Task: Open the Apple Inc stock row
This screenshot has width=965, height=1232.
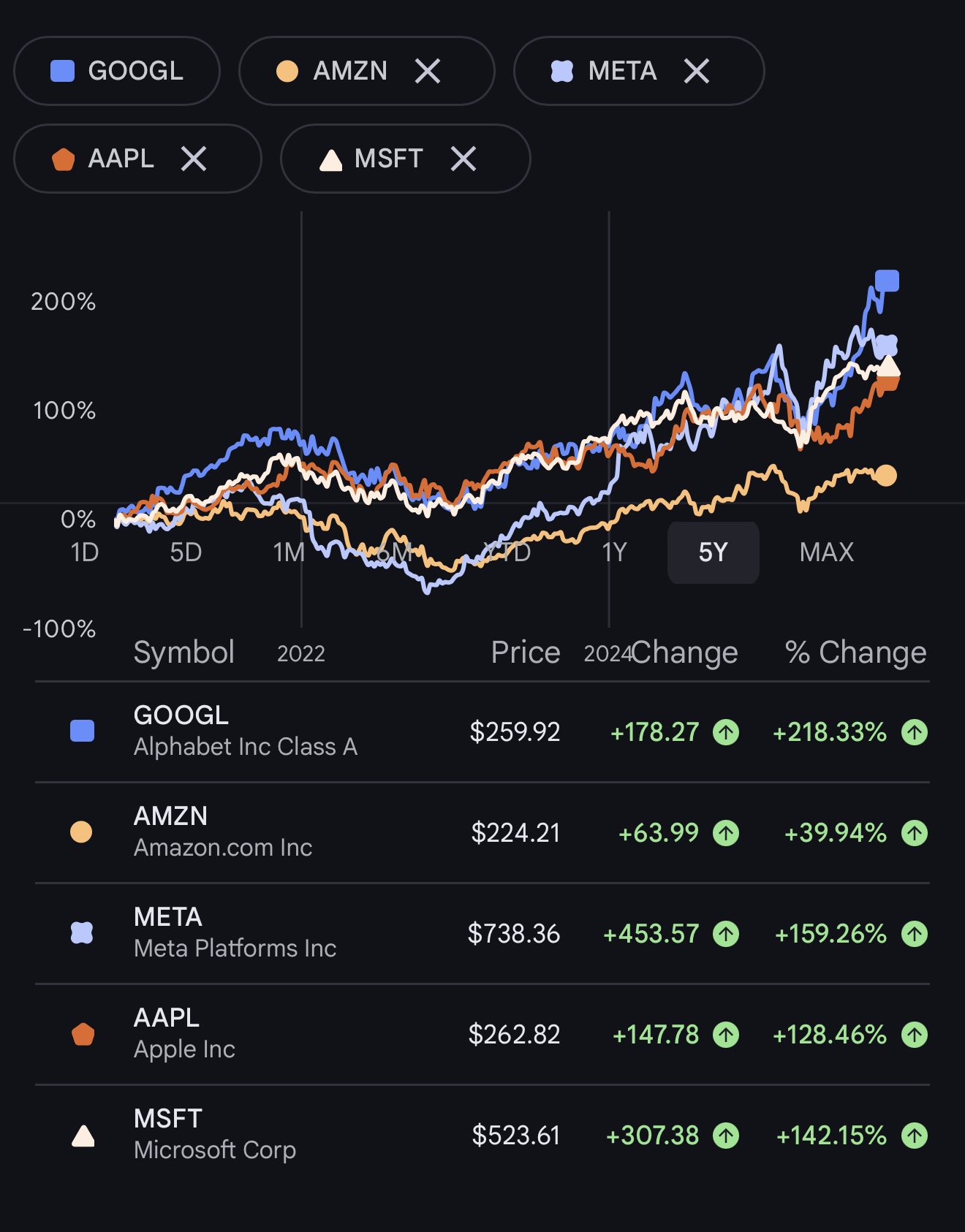Action: point(185,1034)
